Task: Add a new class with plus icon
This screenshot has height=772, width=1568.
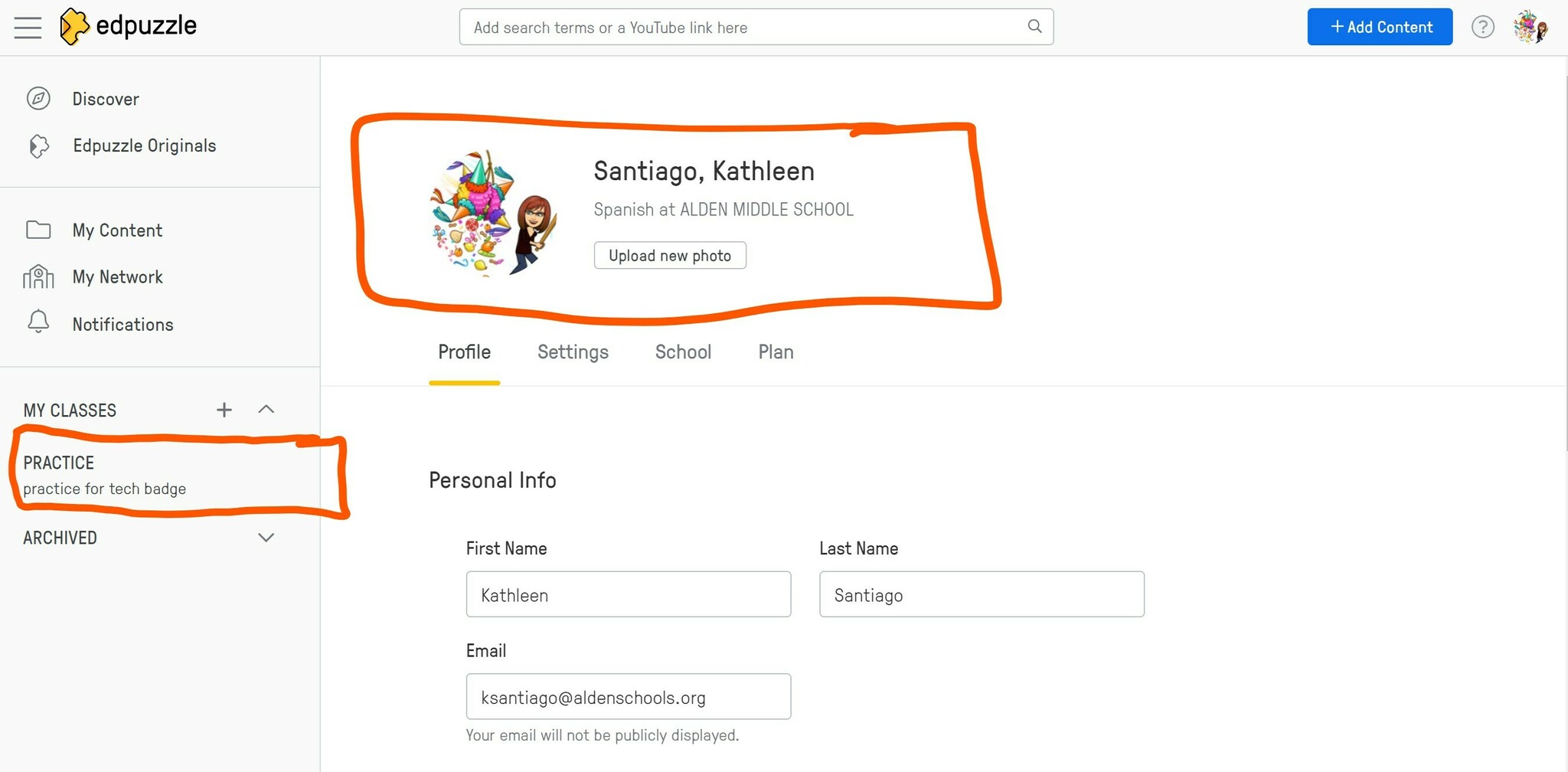Action: point(224,410)
